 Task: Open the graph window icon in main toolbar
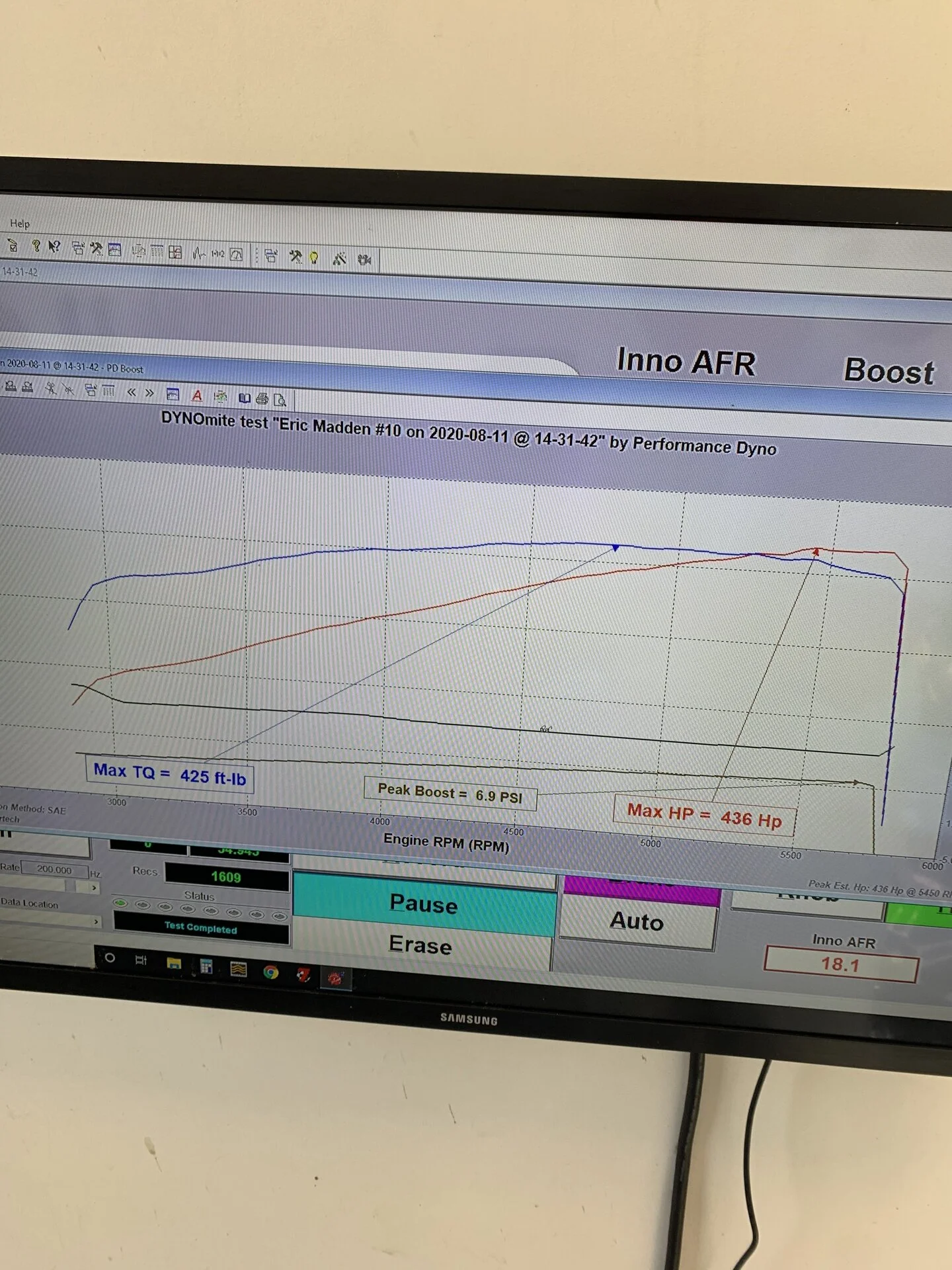tap(115, 250)
